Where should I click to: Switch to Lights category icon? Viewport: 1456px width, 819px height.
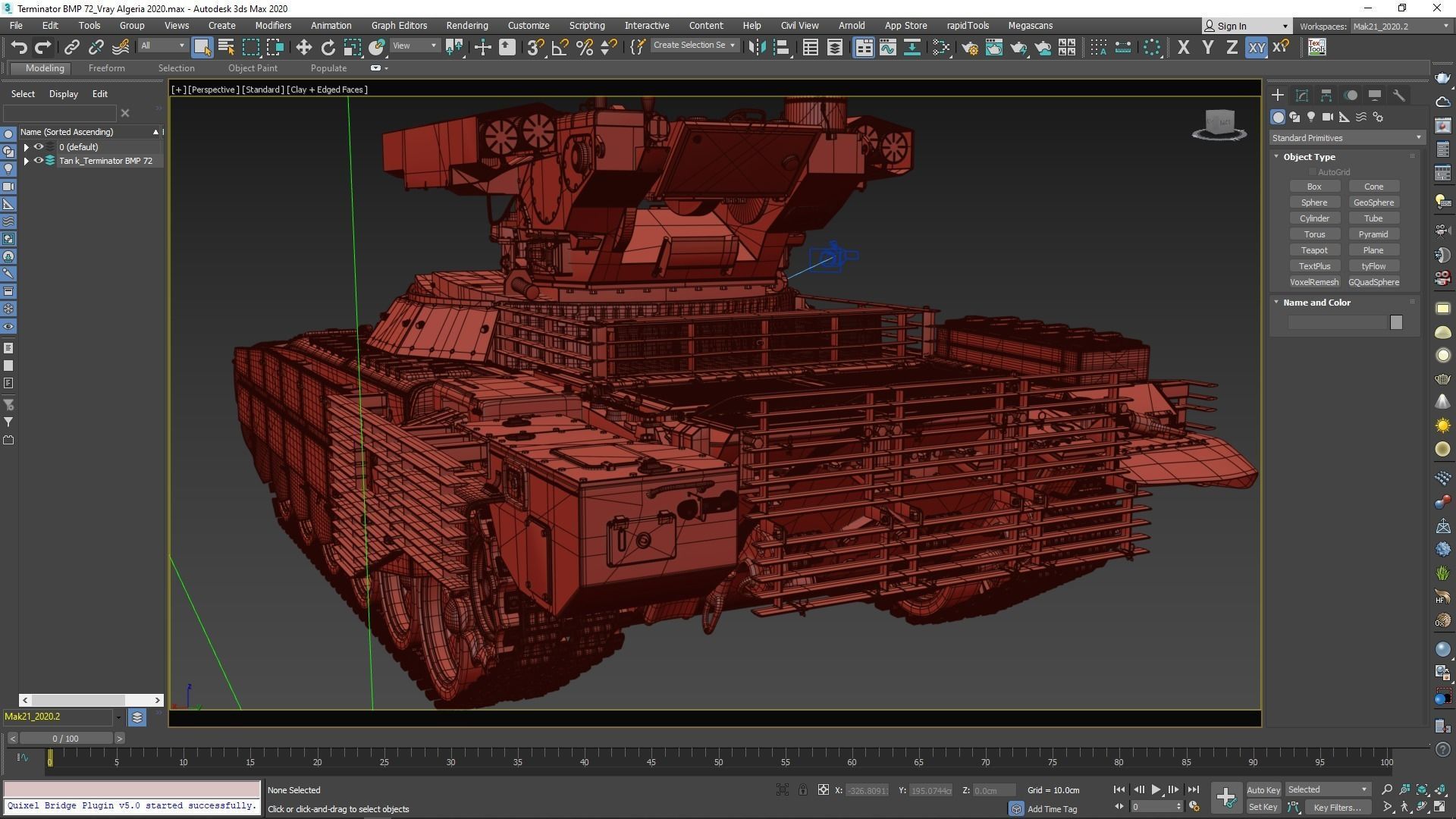(1310, 117)
